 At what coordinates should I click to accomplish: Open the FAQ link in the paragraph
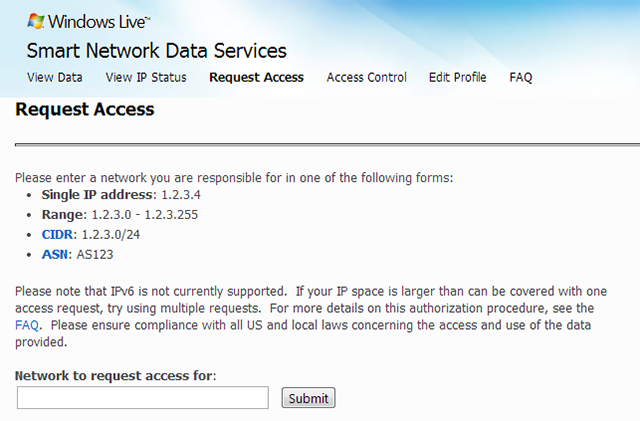pyautogui.click(x=27, y=325)
